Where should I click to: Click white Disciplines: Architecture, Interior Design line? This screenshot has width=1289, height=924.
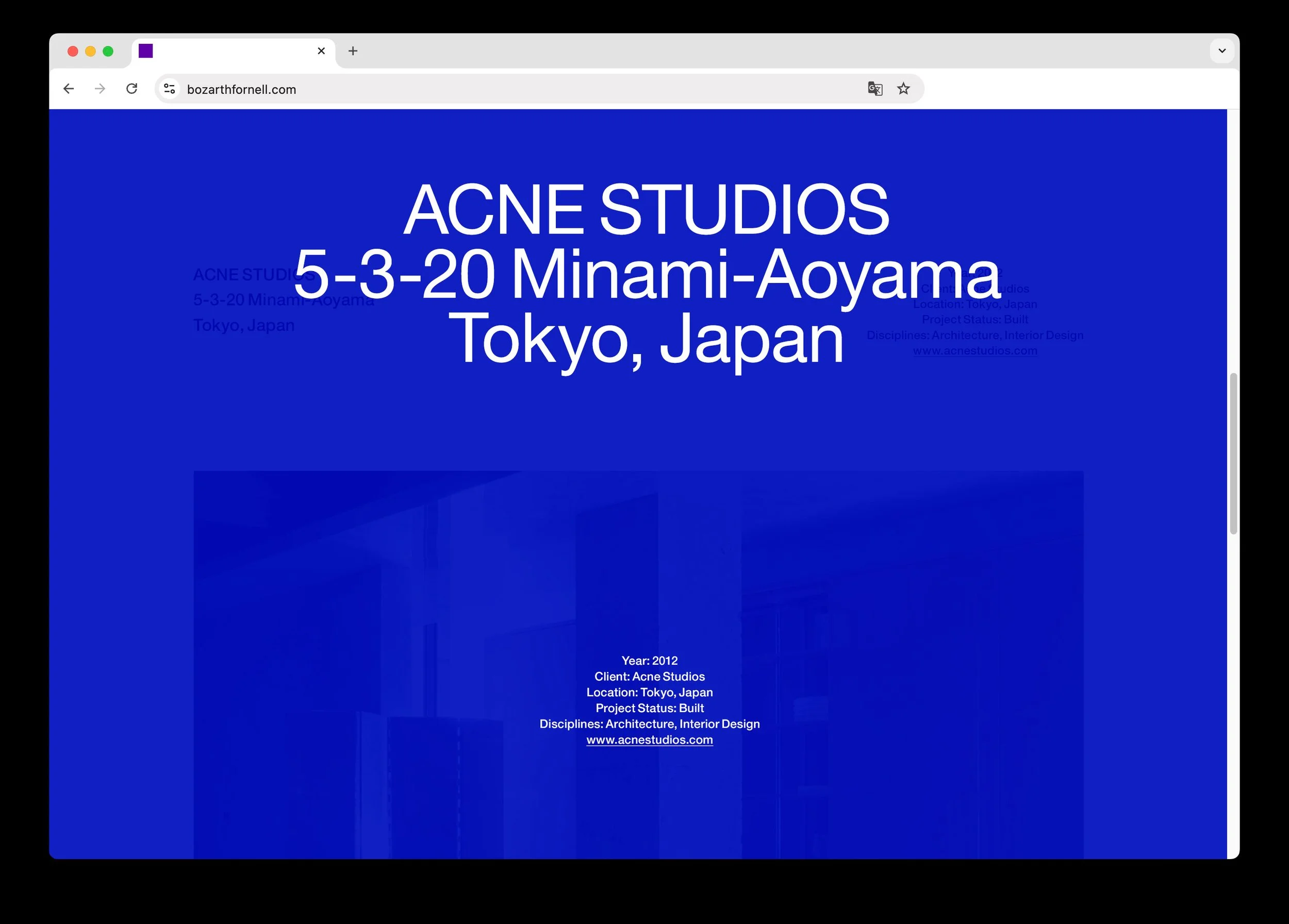650,724
